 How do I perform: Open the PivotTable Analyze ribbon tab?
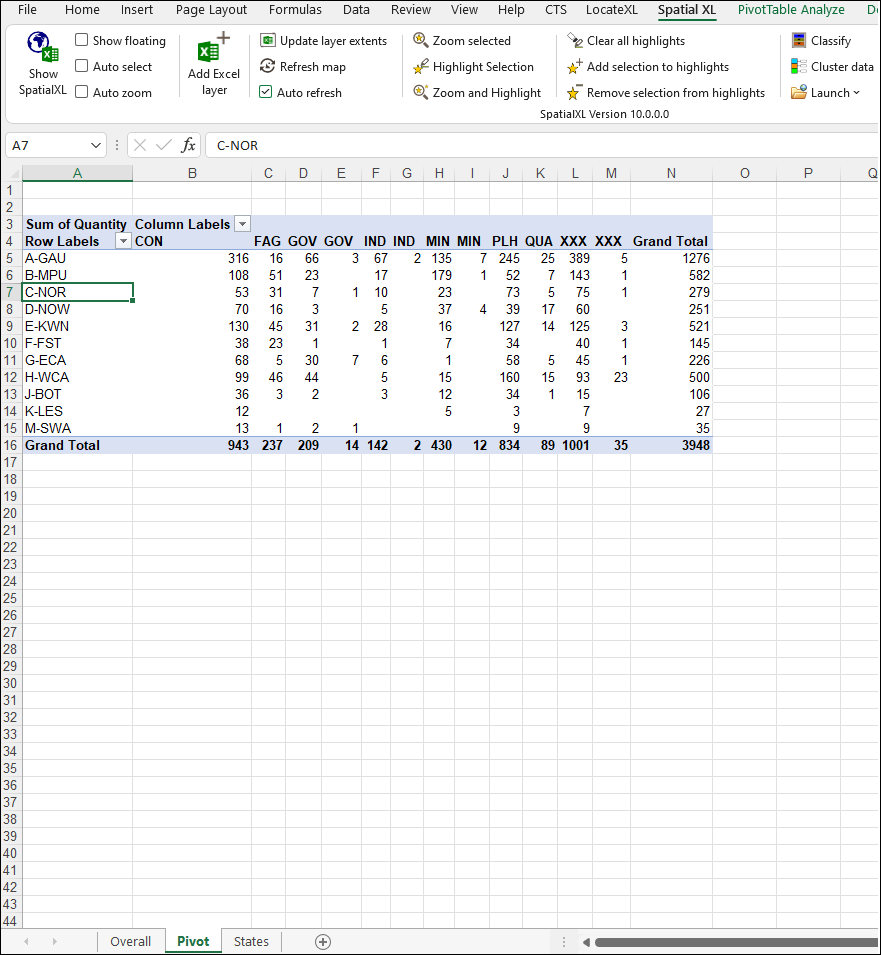791,10
